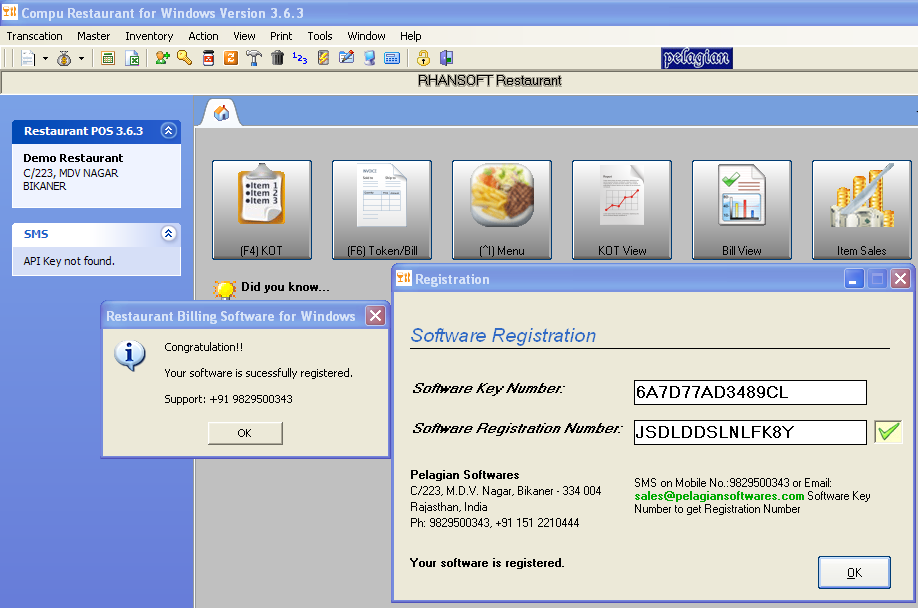The width and height of the screenshot is (918, 608).
Task: Click the 'Software Registration' heading
Action: (x=503, y=335)
